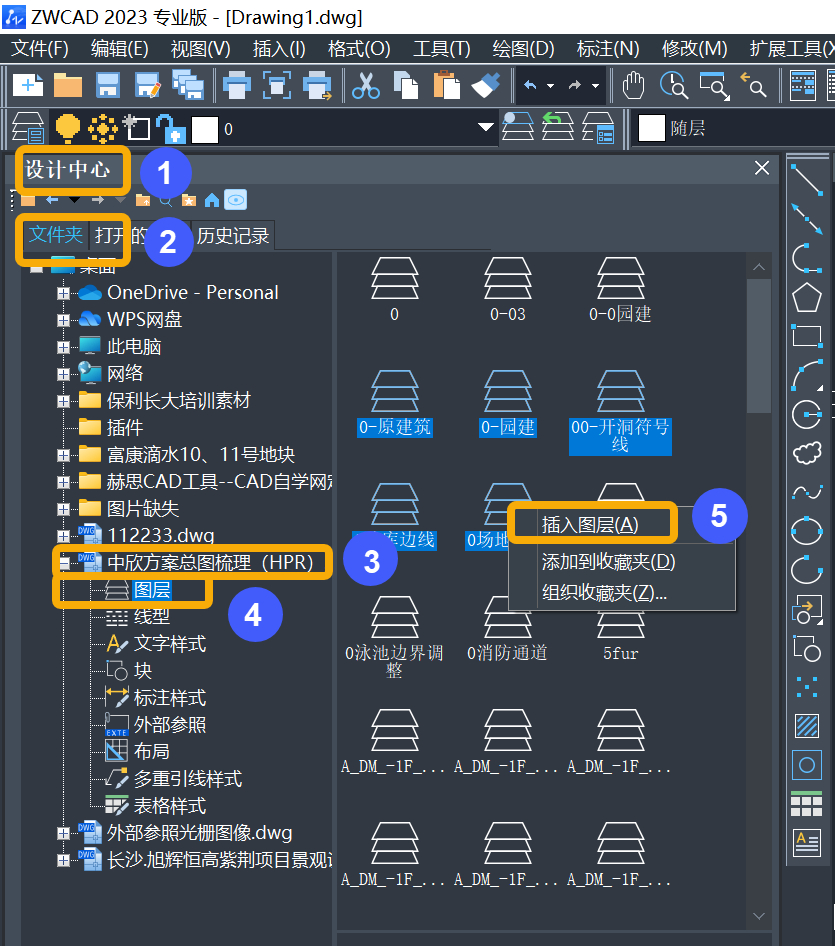
Task: Open the layer name dropdown arrow
Action: (486, 127)
